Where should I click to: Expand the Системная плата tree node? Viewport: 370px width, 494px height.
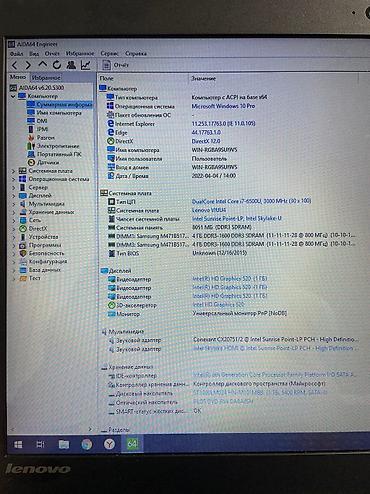click(x=13, y=171)
